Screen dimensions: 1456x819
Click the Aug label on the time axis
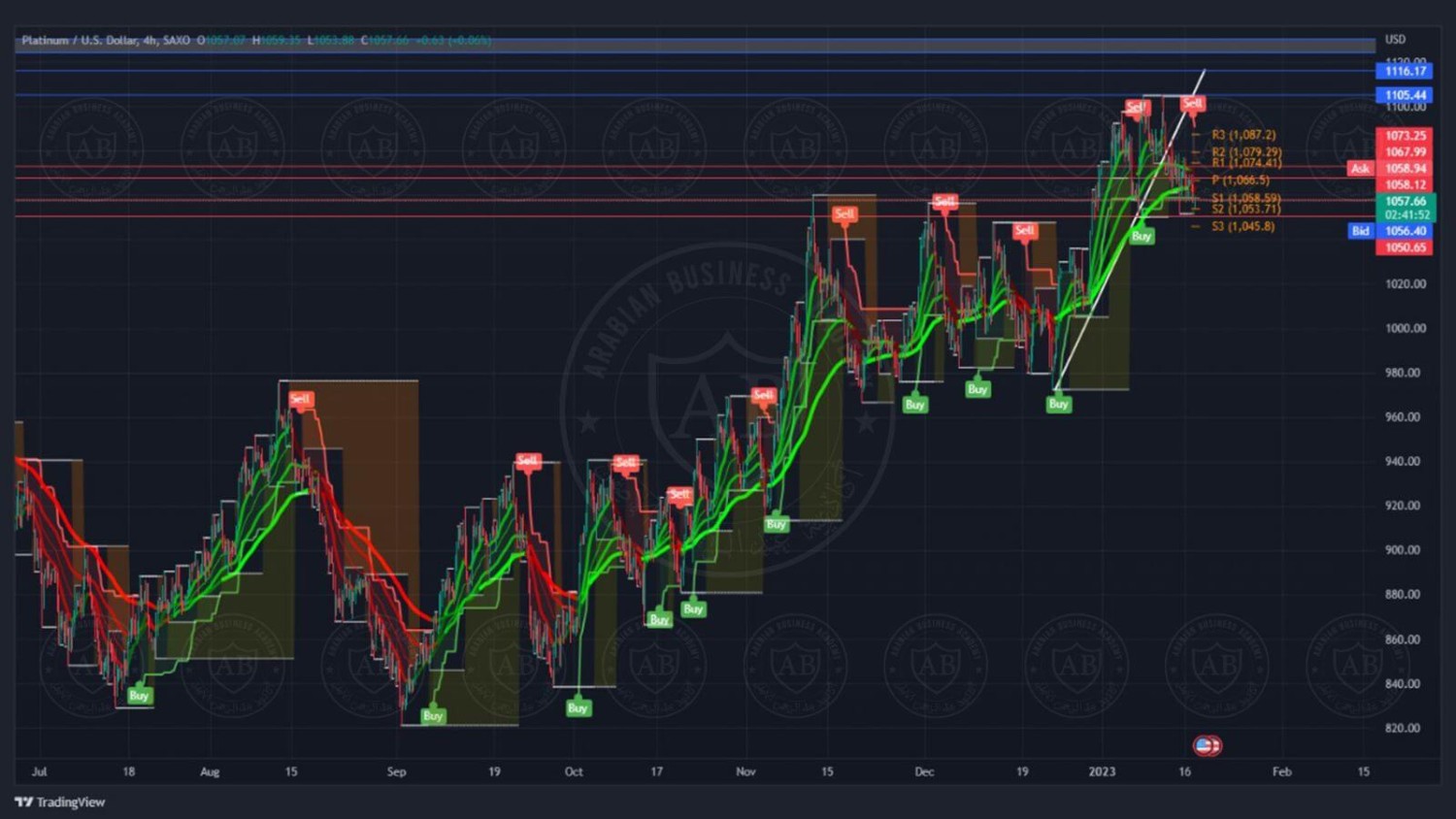click(210, 772)
